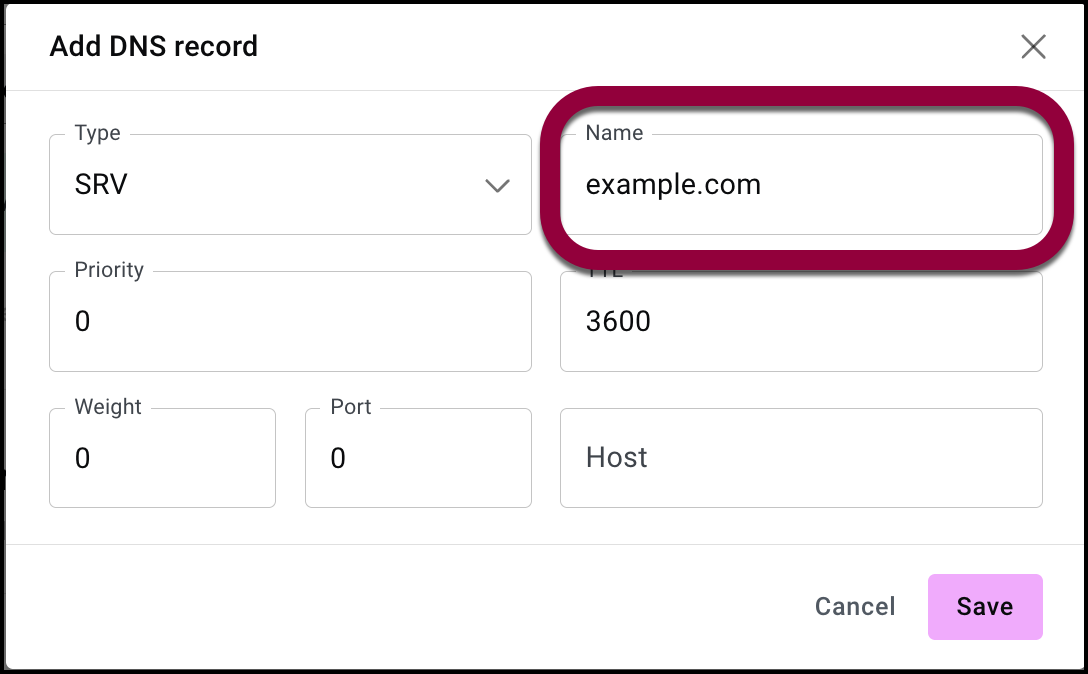Click the Name field label
The height and width of the screenshot is (674, 1088).
pos(614,133)
